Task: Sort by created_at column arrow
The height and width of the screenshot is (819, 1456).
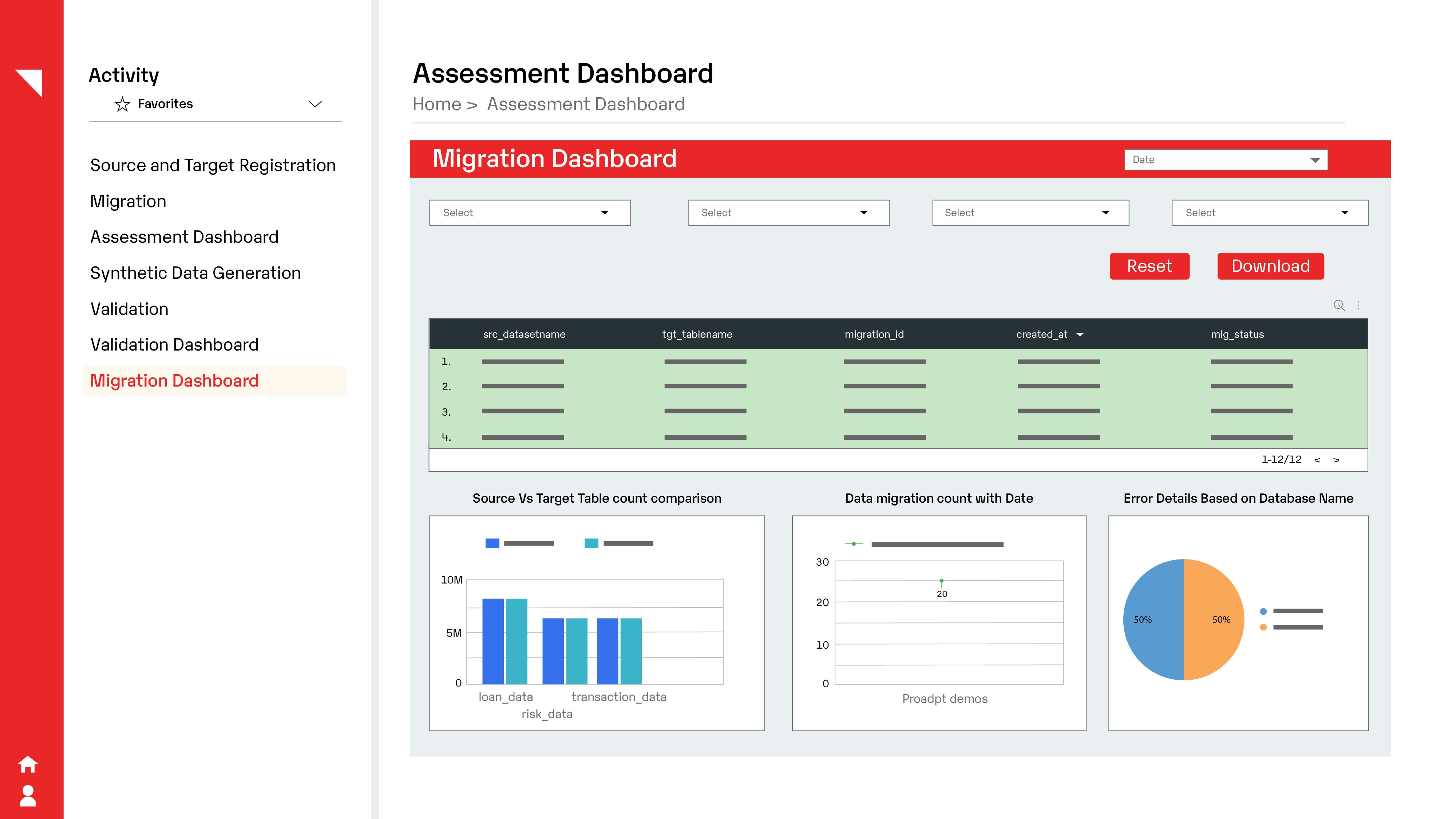Action: [x=1080, y=334]
